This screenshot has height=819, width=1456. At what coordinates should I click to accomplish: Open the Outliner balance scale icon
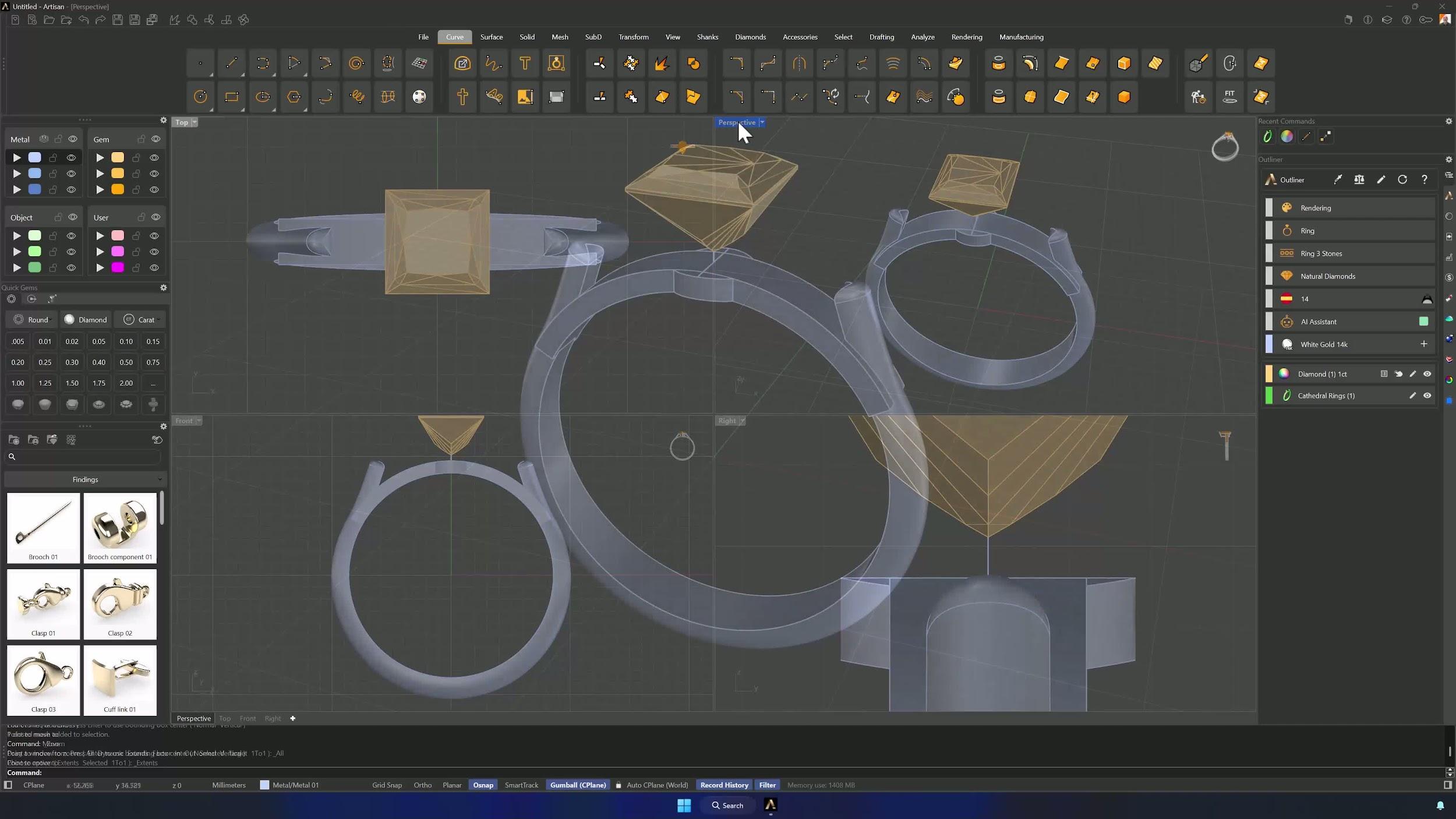tap(1359, 180)
